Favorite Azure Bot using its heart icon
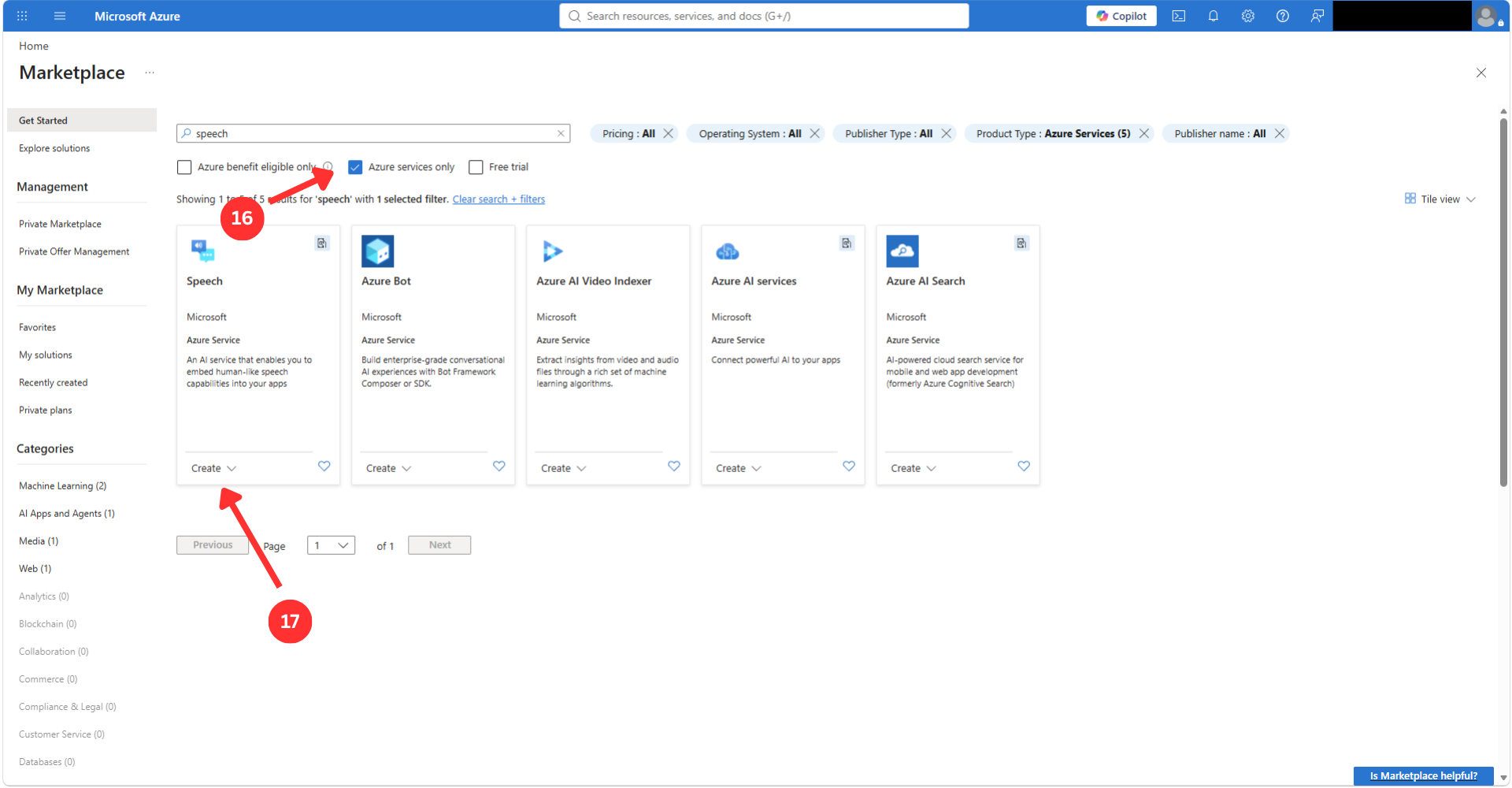 pos(499,466)
